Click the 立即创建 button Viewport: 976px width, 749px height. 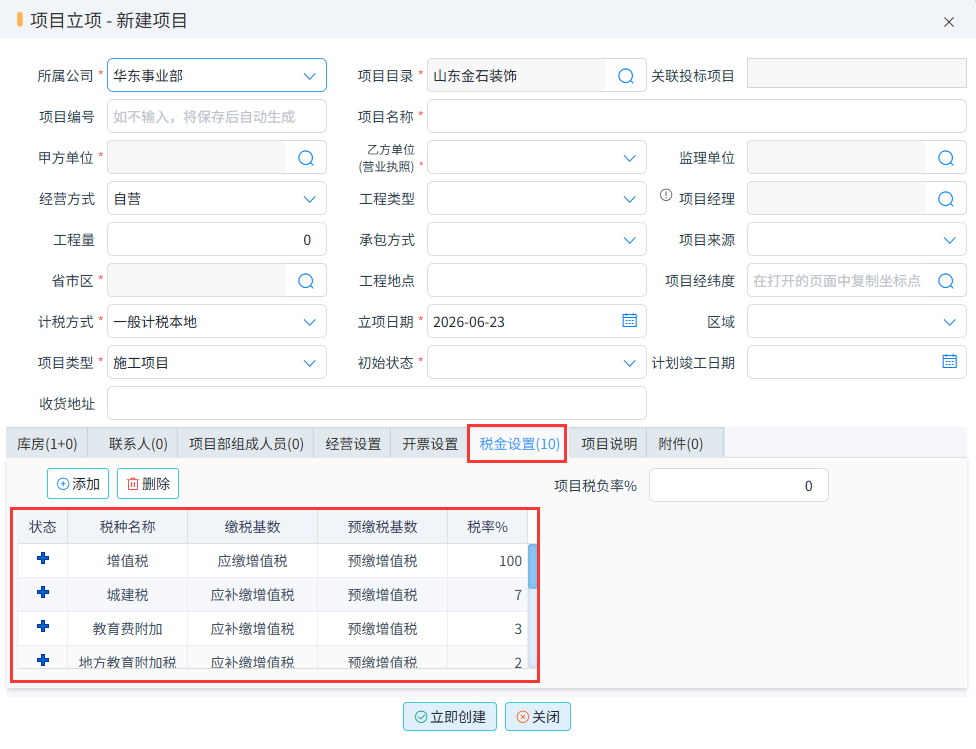(449, 717)
